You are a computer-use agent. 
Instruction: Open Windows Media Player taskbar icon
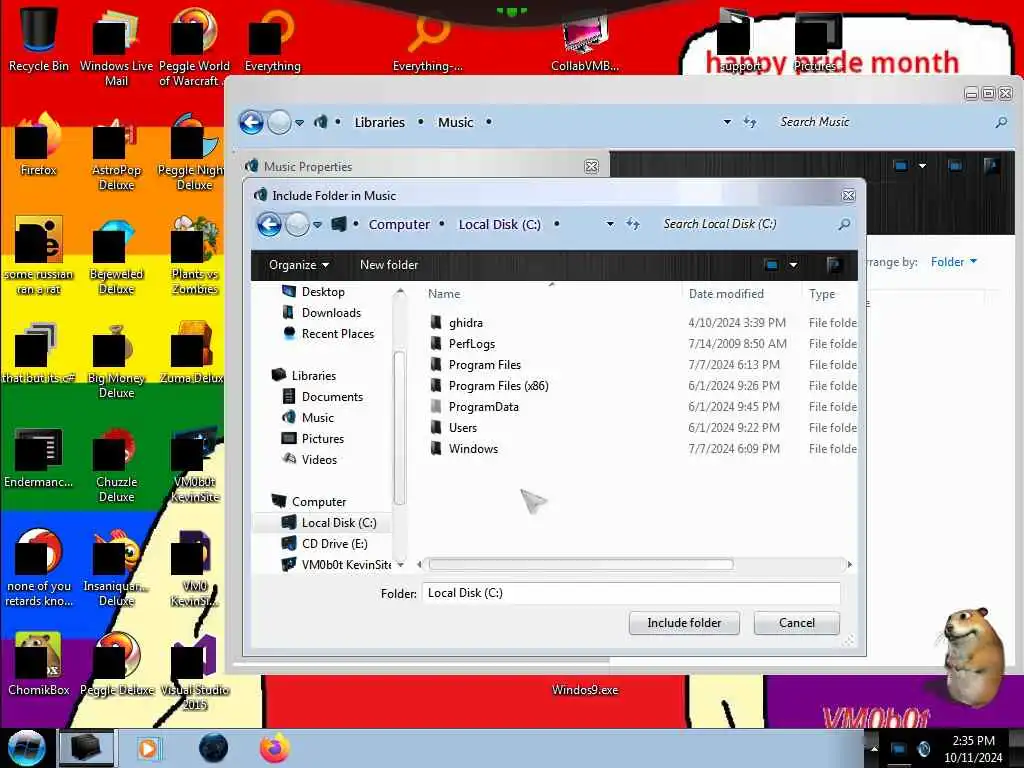pyautogui.click(x=148, y=748)
